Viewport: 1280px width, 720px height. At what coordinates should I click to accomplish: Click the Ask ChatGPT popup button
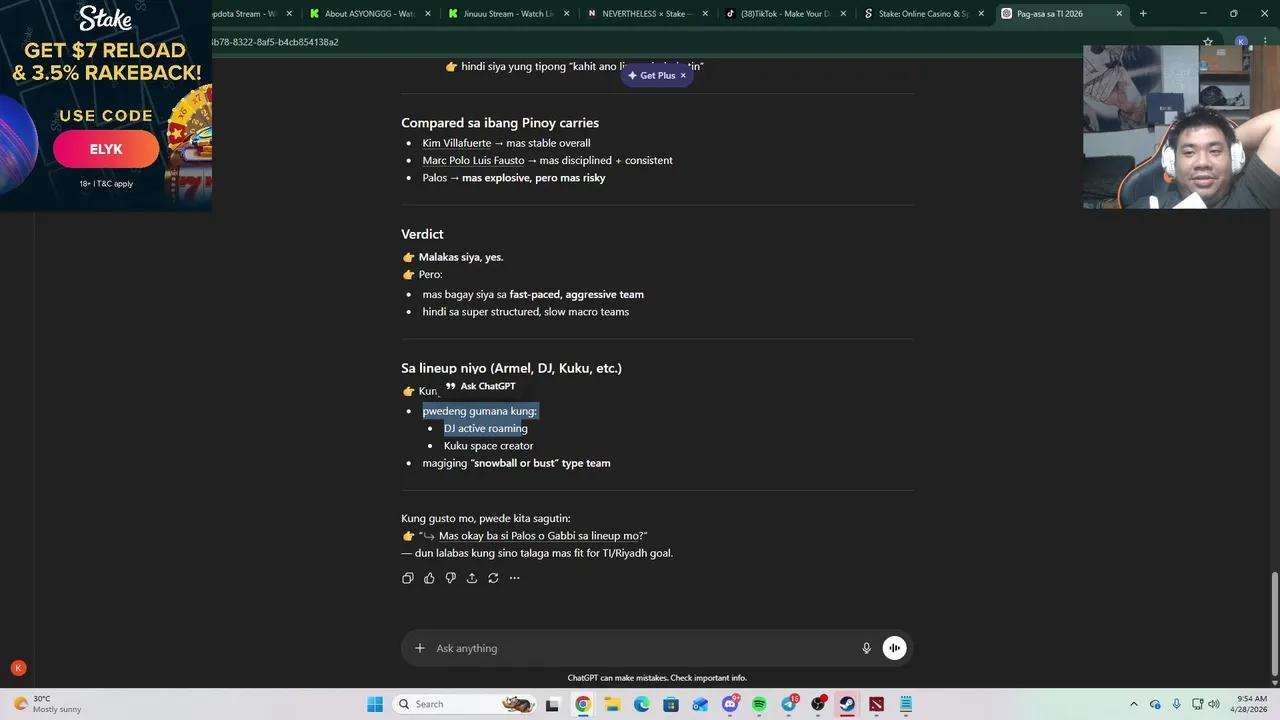click(x=480, y=386)
